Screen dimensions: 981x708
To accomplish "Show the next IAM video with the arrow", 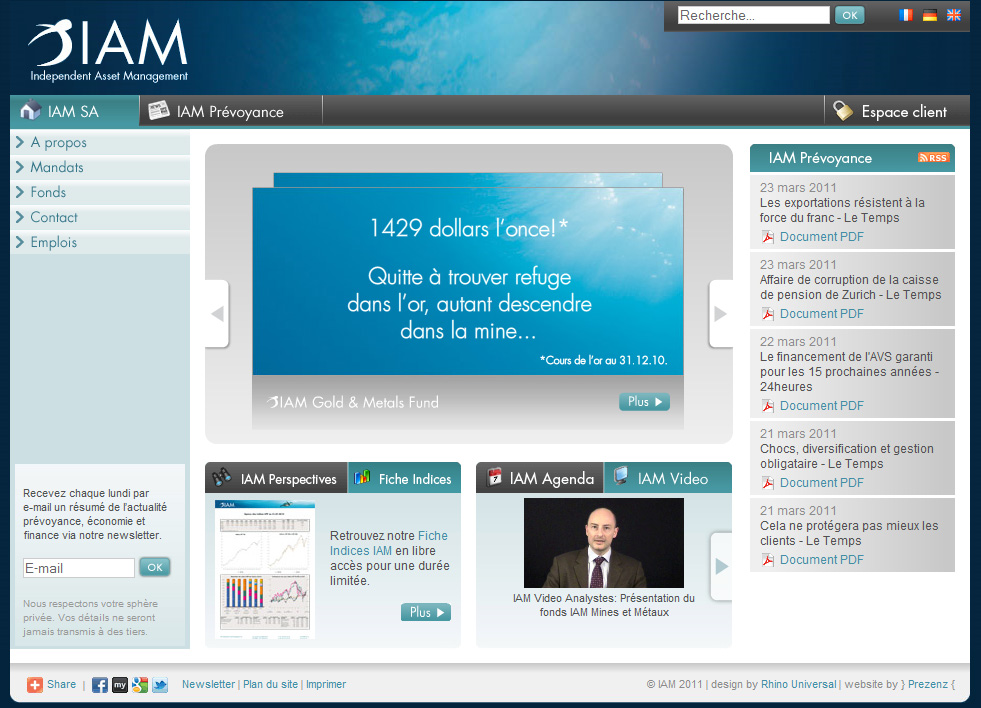I will pos(721,566).
